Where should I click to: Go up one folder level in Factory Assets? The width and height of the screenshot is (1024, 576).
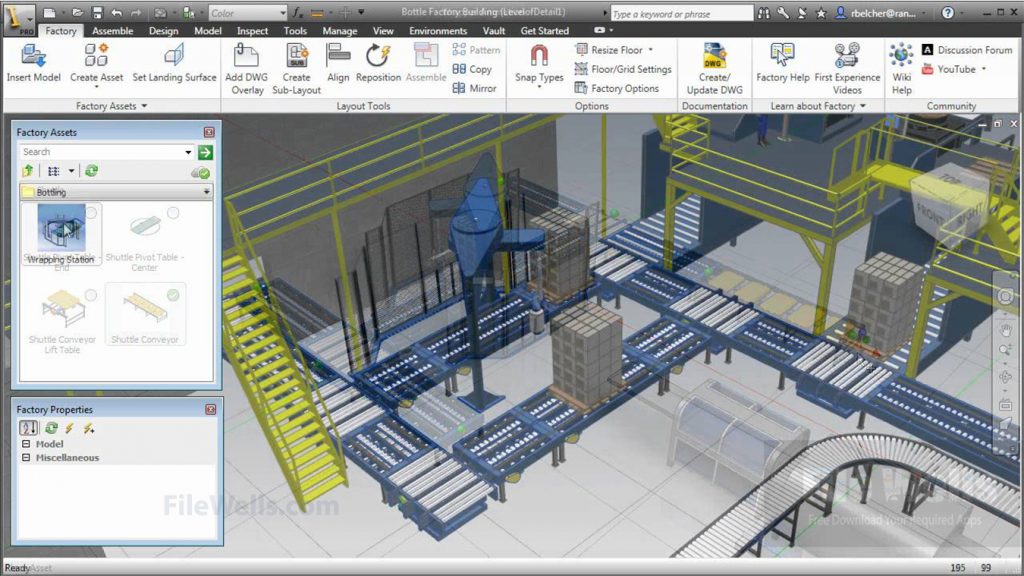point(27,171)
